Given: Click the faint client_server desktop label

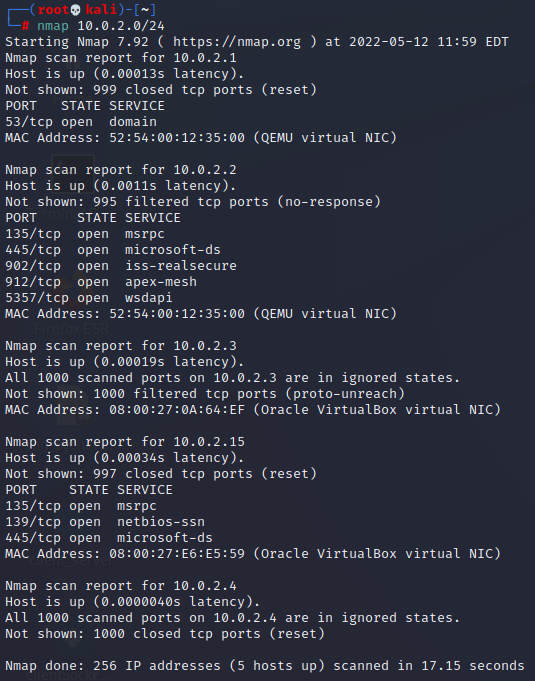Looking at the screenshot, I should [70, 561].
